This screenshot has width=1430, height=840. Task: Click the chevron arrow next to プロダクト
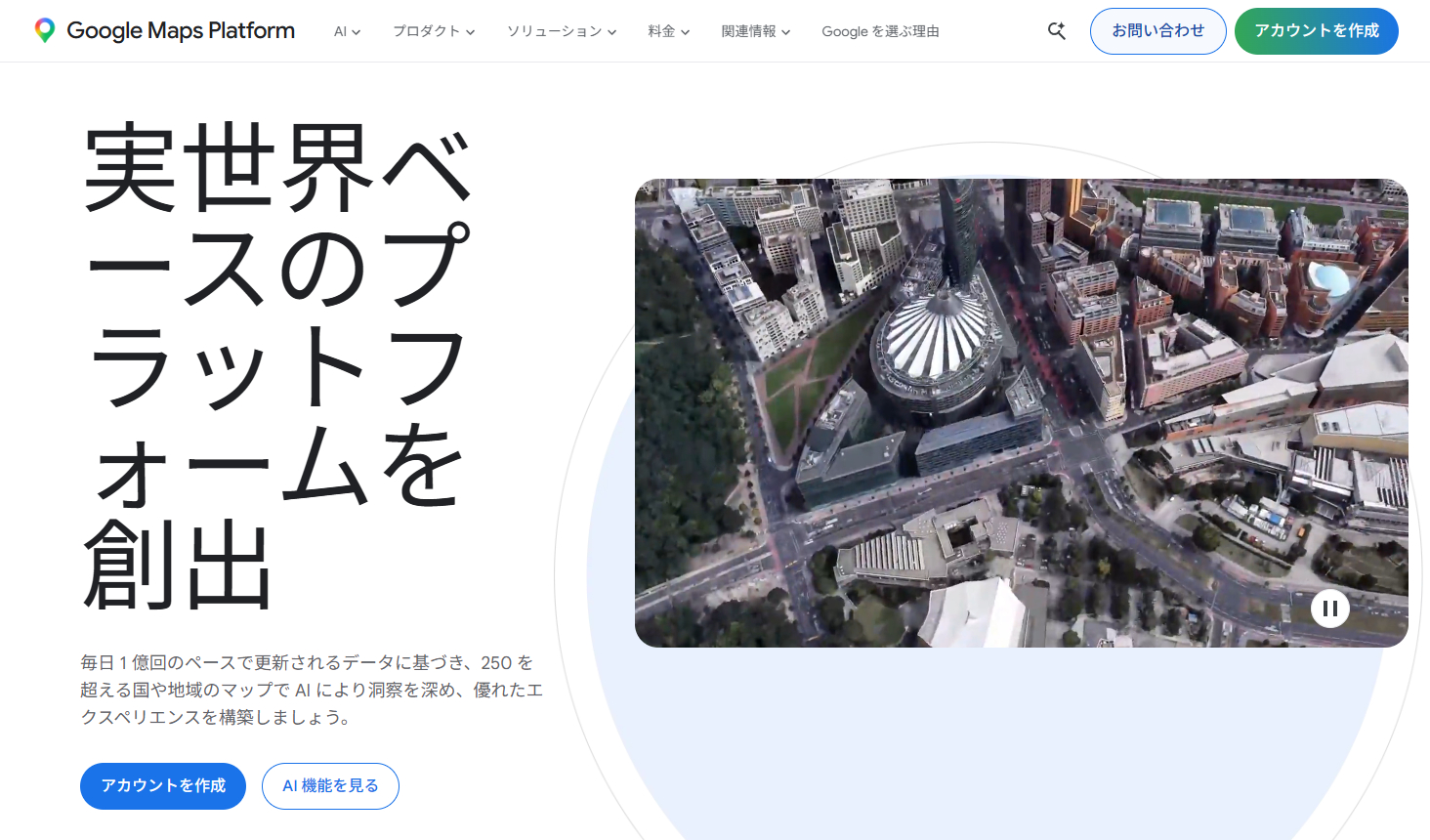pos(471,32)
